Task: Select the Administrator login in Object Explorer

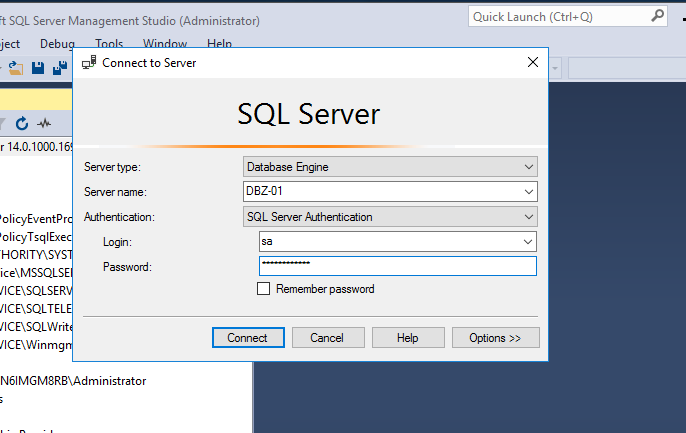Action: click(73, 381)
